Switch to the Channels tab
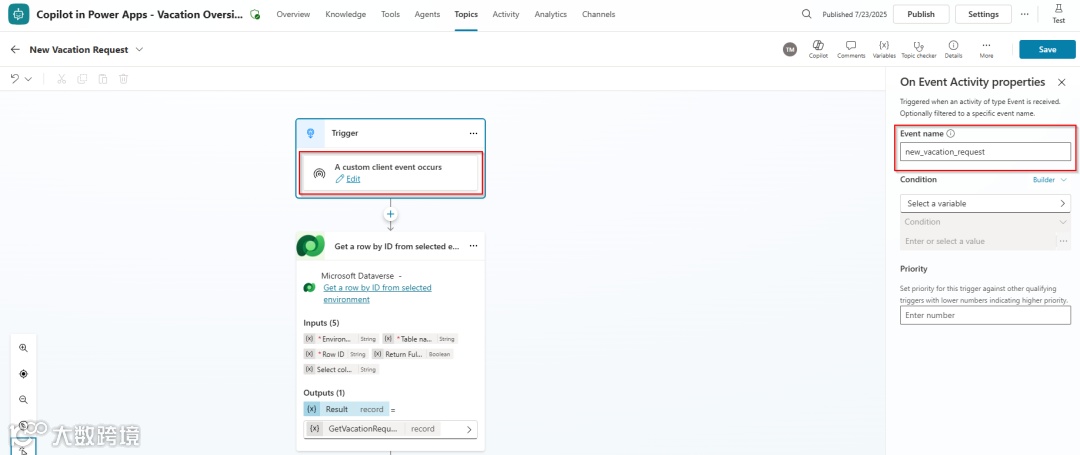 pyautogui.click(x=599, y=14)
